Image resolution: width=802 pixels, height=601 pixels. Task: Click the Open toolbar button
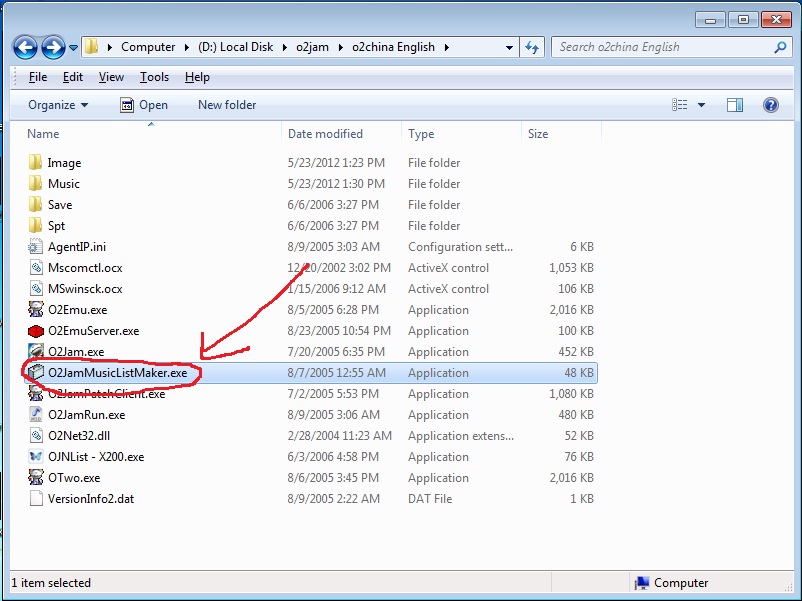coord(144,105)
